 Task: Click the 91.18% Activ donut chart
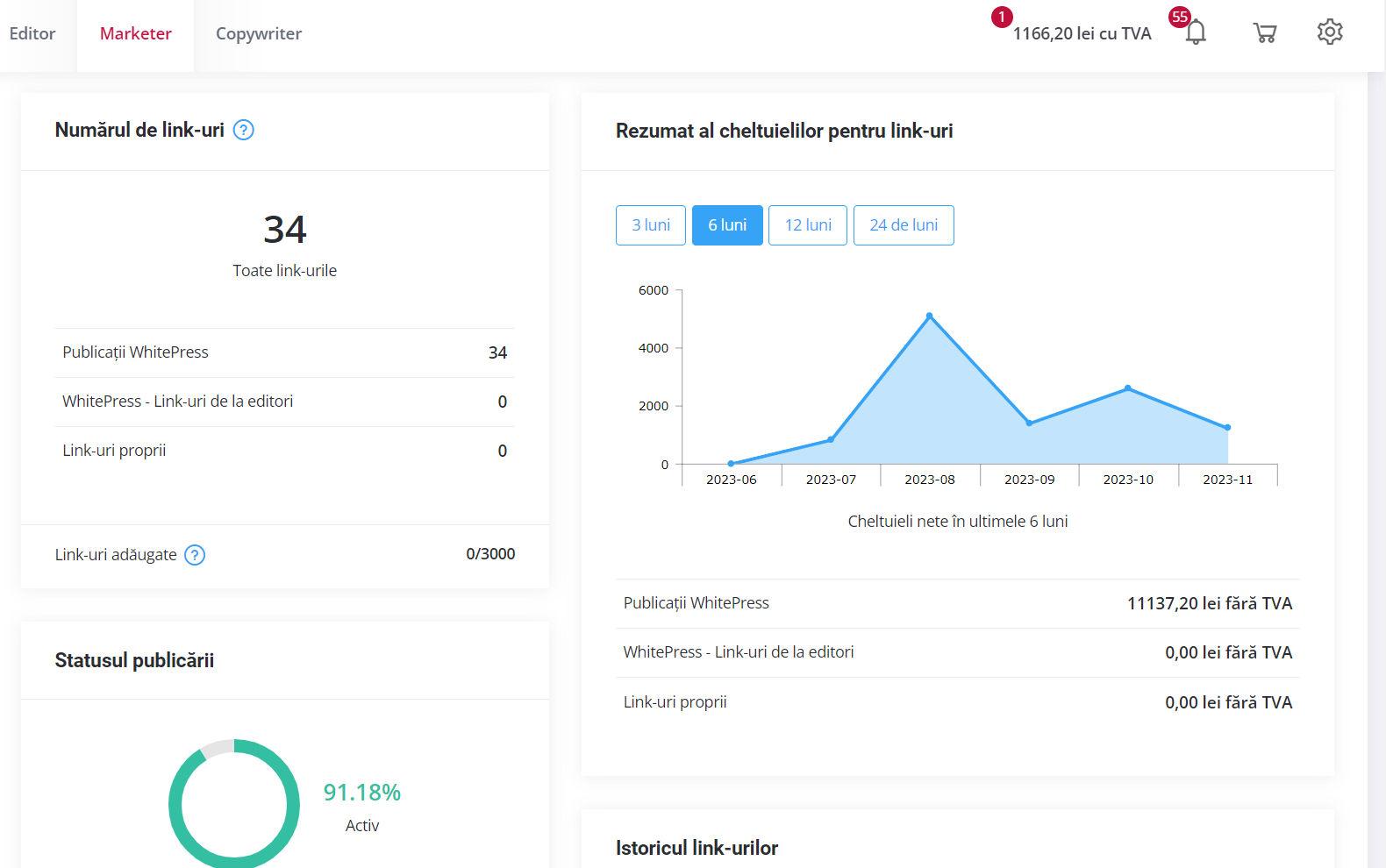234,804
